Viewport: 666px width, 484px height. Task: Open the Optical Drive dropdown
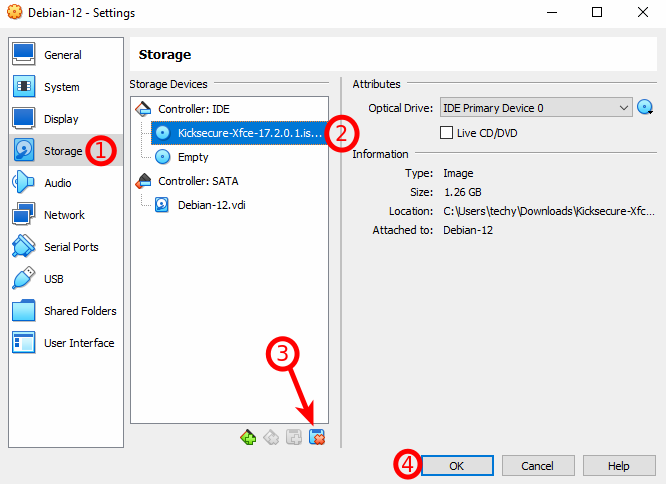pyautogui.click(x=535, y=108)
